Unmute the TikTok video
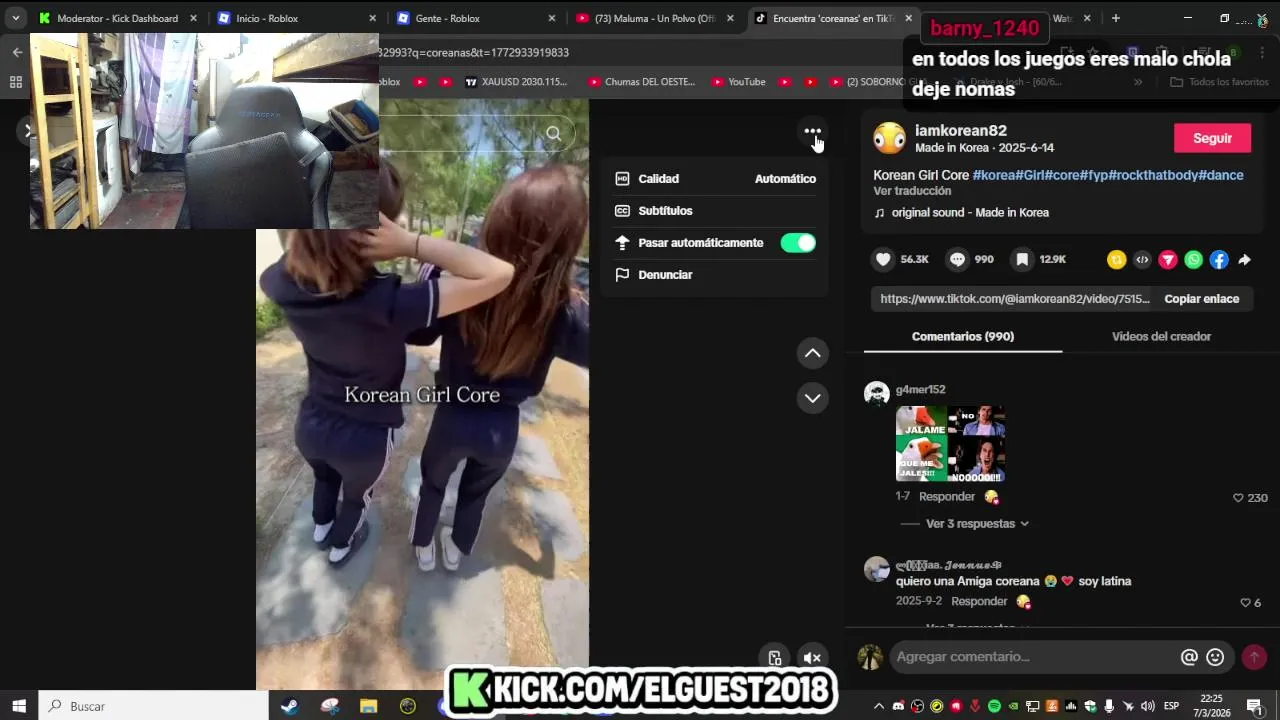Viewport: 1280px width, 720px height. tap(812, 657)
